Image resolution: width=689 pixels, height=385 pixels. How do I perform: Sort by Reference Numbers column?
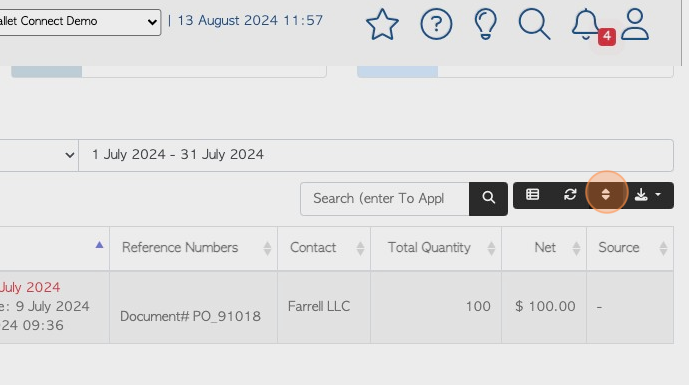(193, 248)
